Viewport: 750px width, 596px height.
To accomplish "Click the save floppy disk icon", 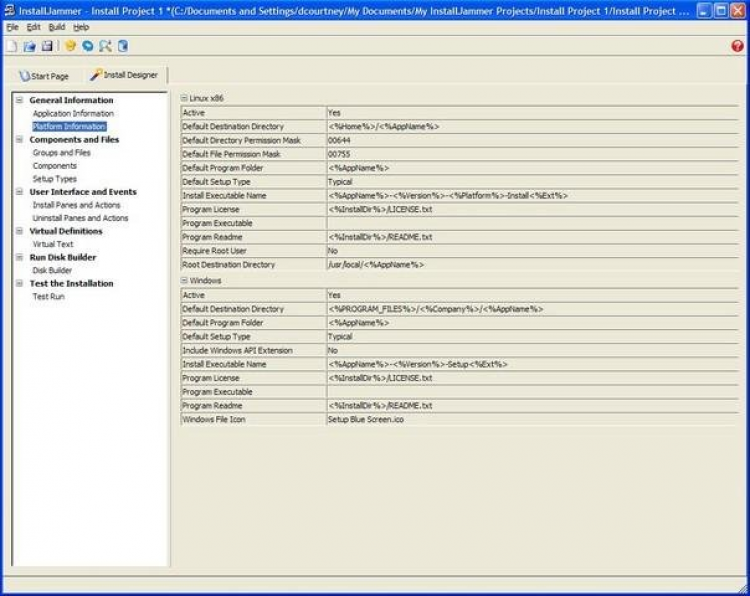I will click(47, 46).
